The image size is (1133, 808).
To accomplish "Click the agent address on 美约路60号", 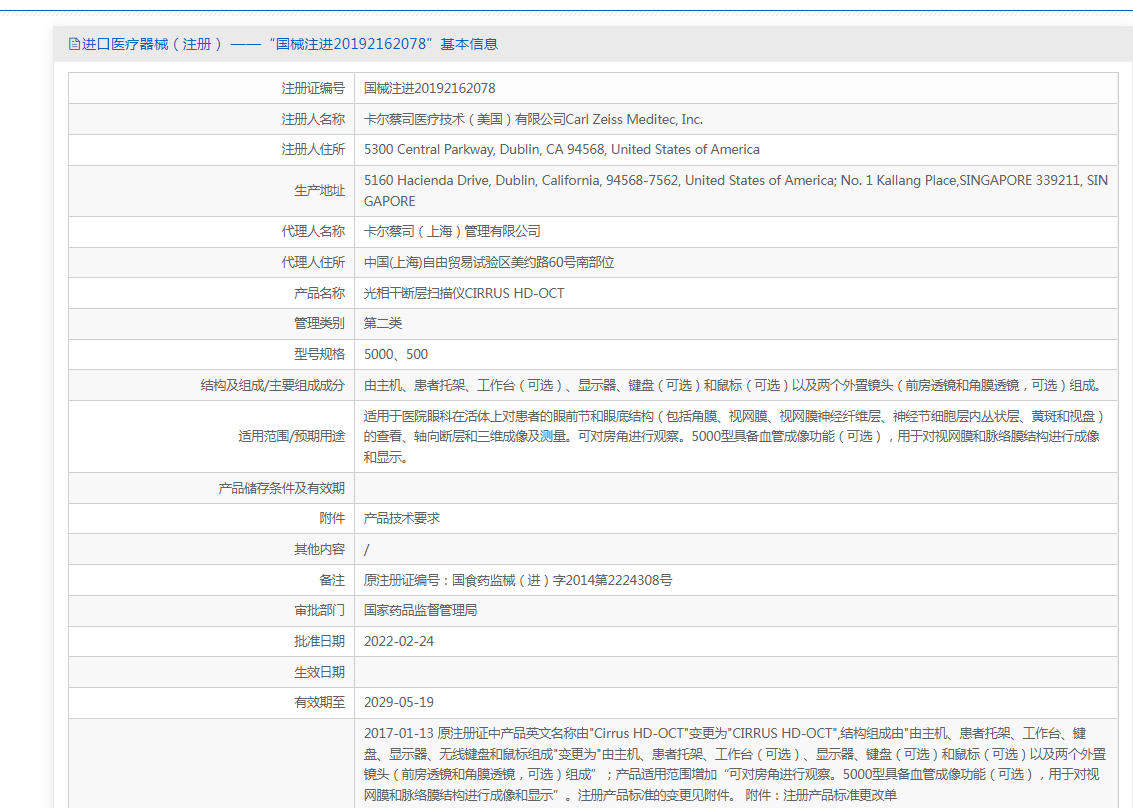I will click(x=488, y=262).
